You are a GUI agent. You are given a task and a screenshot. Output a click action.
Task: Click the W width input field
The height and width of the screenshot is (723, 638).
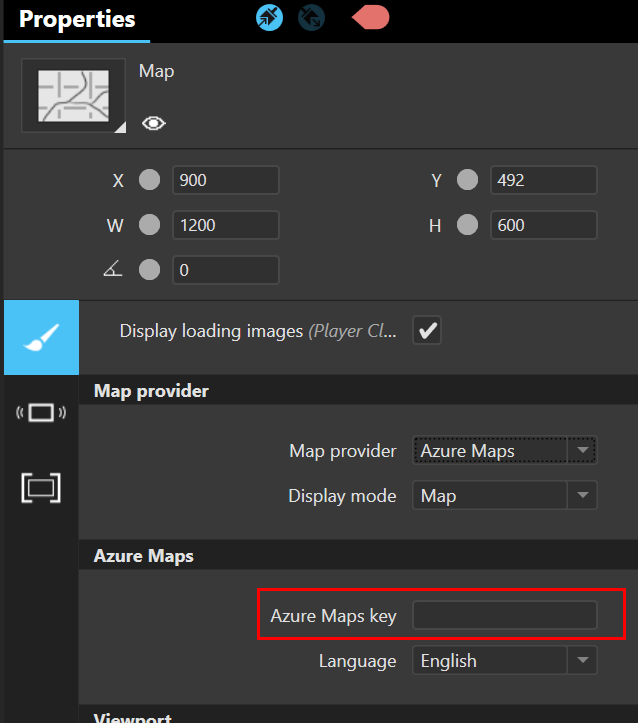(x=225, y=225)
